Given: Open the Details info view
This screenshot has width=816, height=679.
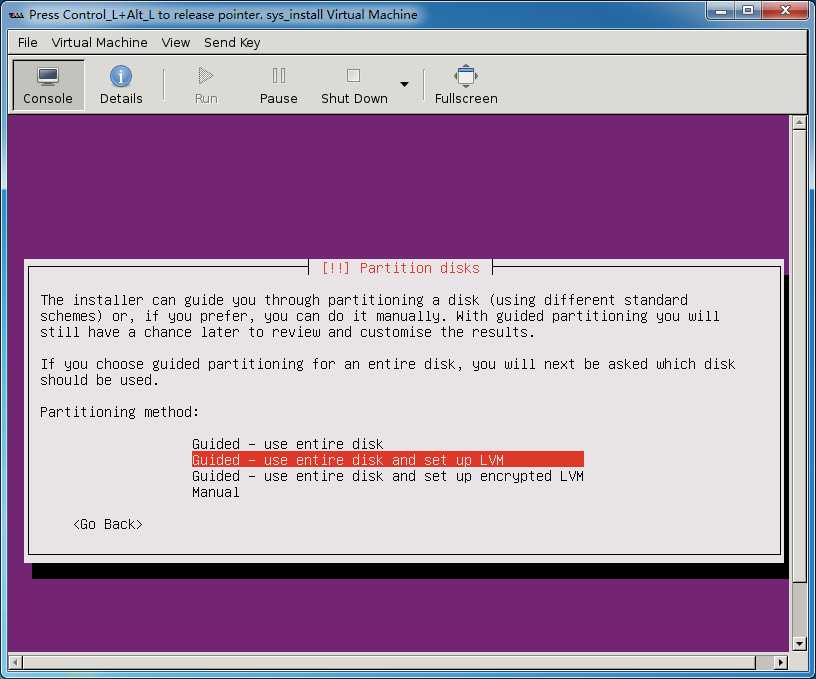Looking at the screenshot, I should (121, 85).
